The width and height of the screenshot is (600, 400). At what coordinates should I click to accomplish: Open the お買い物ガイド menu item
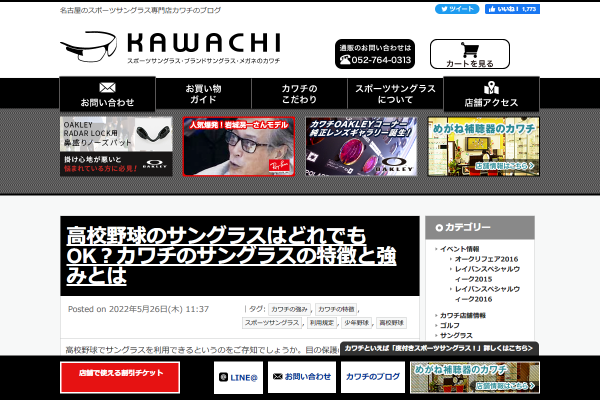[204, 94]
